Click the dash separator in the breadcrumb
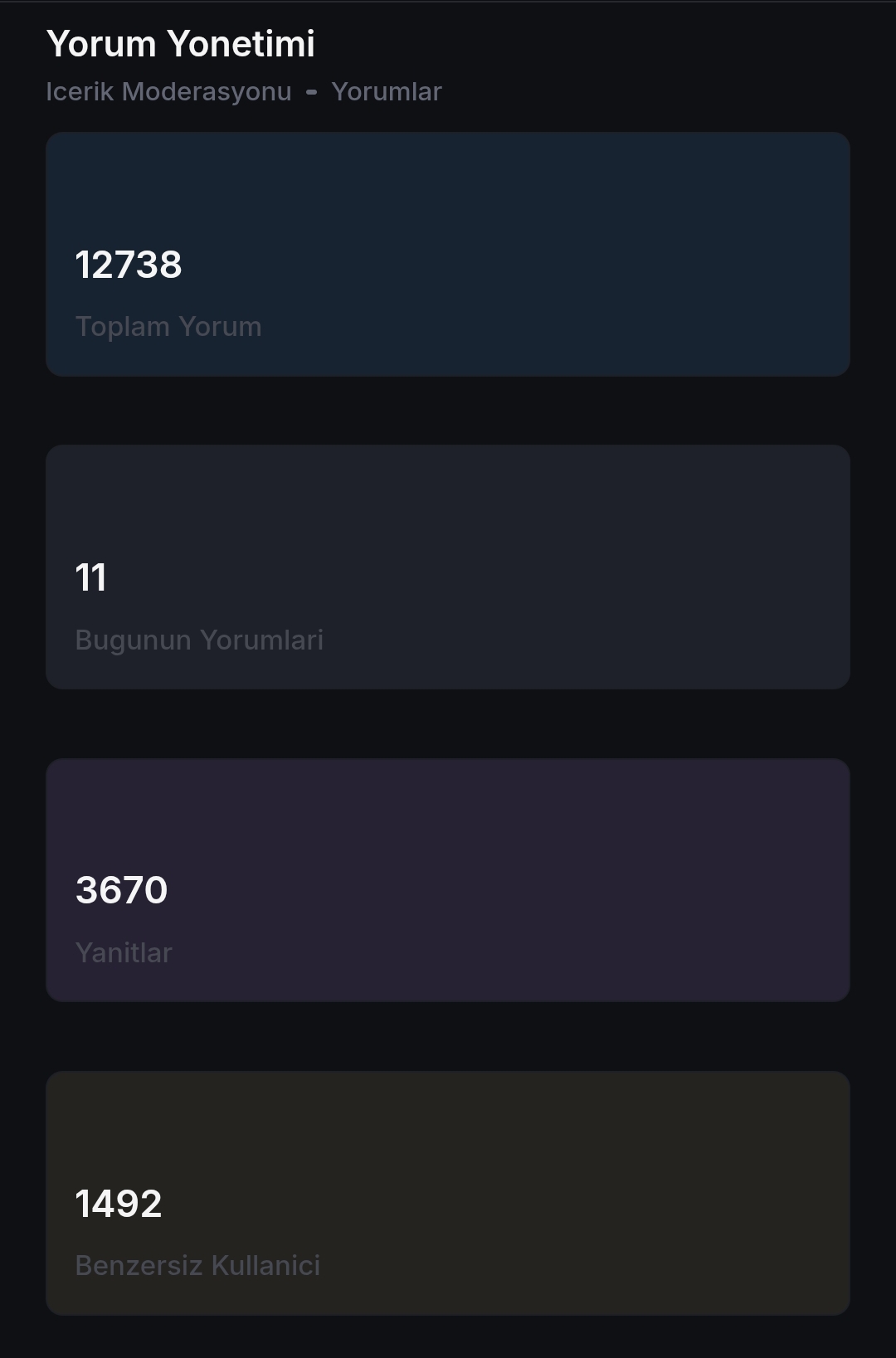The height and width of the screenshot is (1358, 896). tap(311, 92)
